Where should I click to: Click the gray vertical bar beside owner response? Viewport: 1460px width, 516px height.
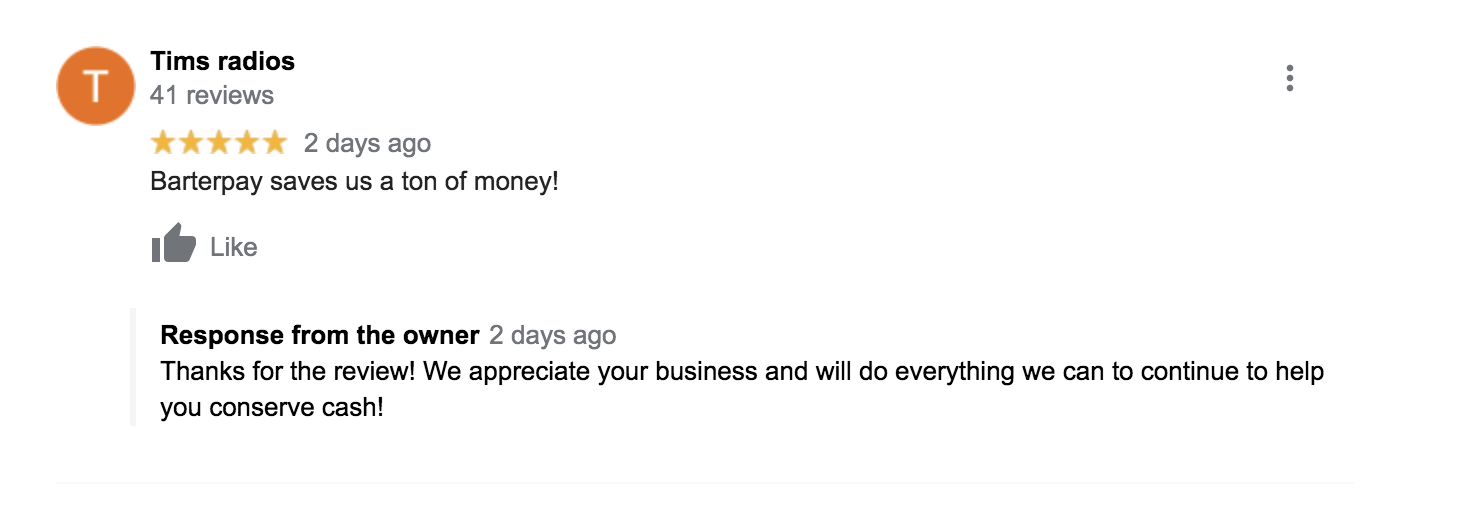pyautogui.click(x=133, y=366)
